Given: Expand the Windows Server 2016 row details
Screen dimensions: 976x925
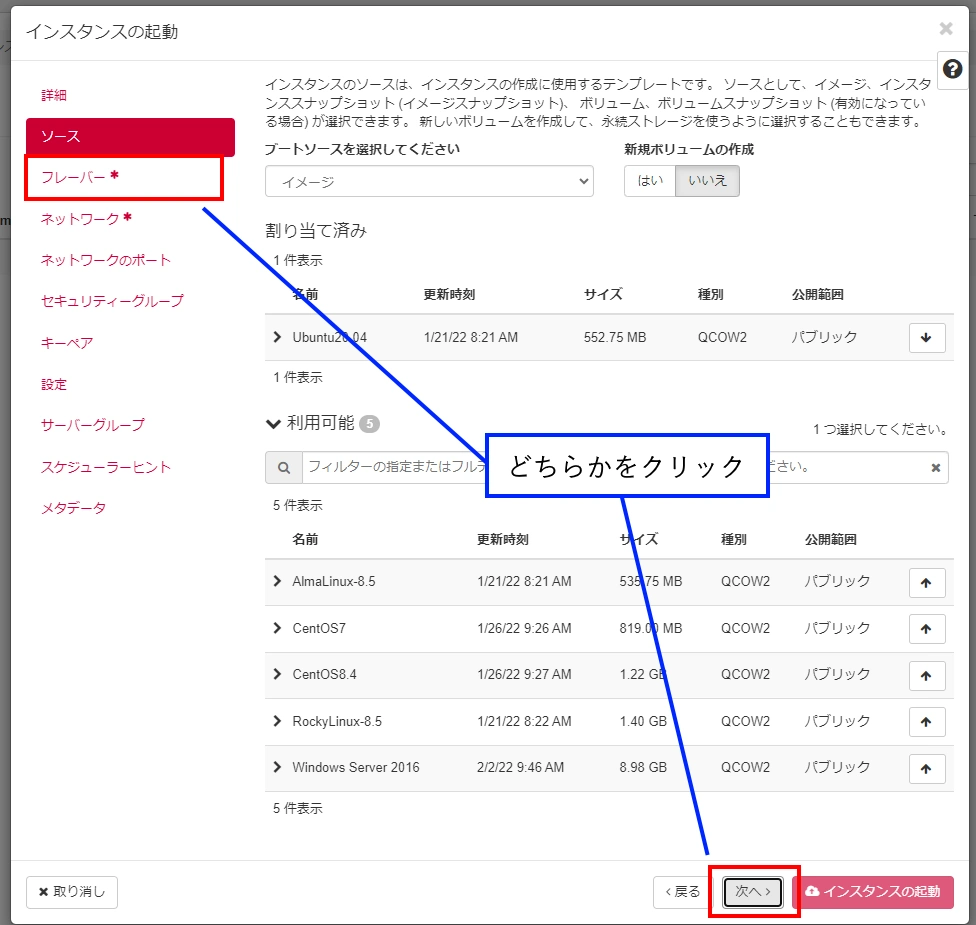Looking at the screenshot, I should [277, 767].
